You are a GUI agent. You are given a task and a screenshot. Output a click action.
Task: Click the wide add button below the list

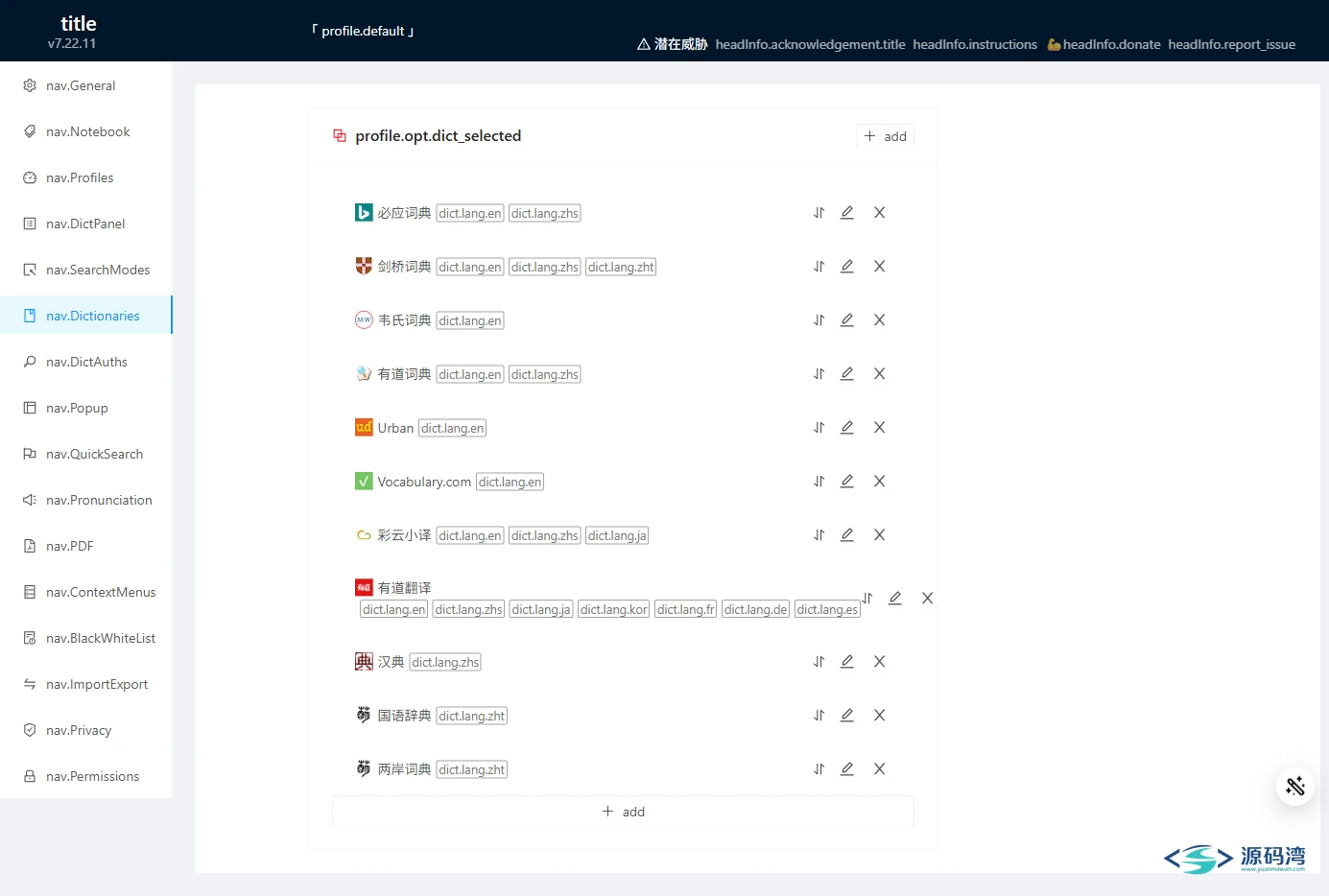pos(623,812)
